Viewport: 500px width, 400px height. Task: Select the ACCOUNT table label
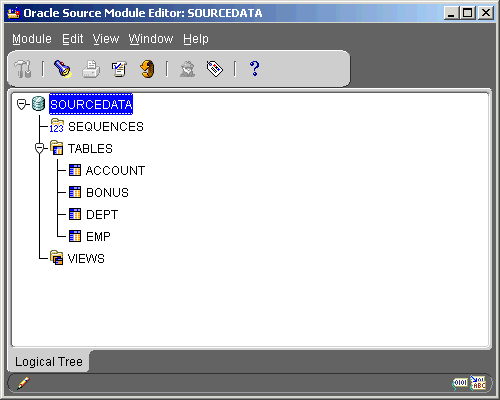point(115,171)
